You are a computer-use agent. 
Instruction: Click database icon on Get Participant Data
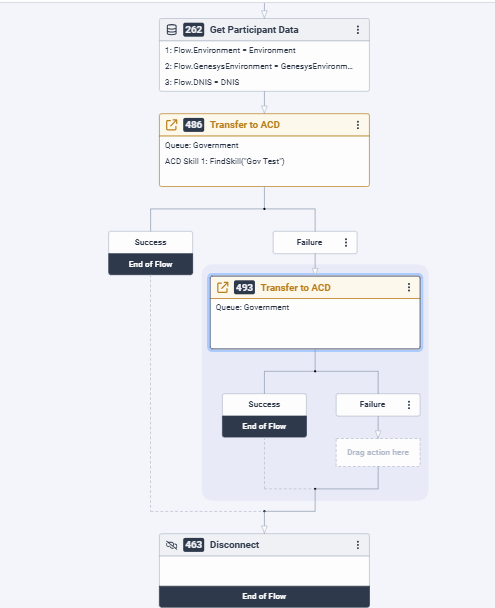172,30
